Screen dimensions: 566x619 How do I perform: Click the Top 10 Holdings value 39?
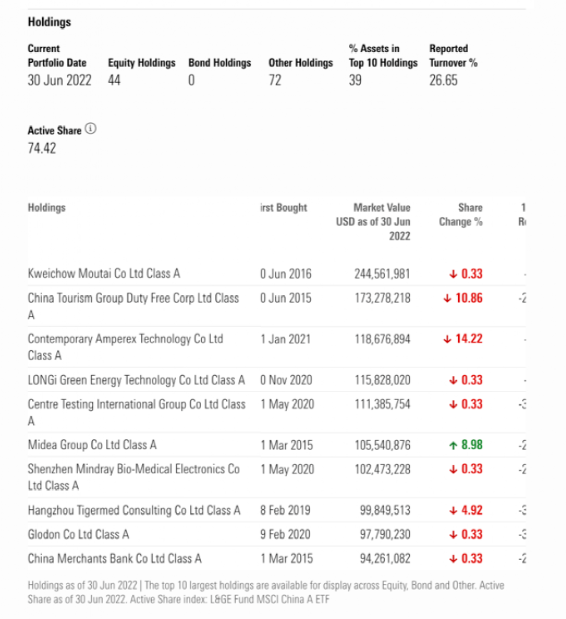pyautogui.click(x=355, y=80)
